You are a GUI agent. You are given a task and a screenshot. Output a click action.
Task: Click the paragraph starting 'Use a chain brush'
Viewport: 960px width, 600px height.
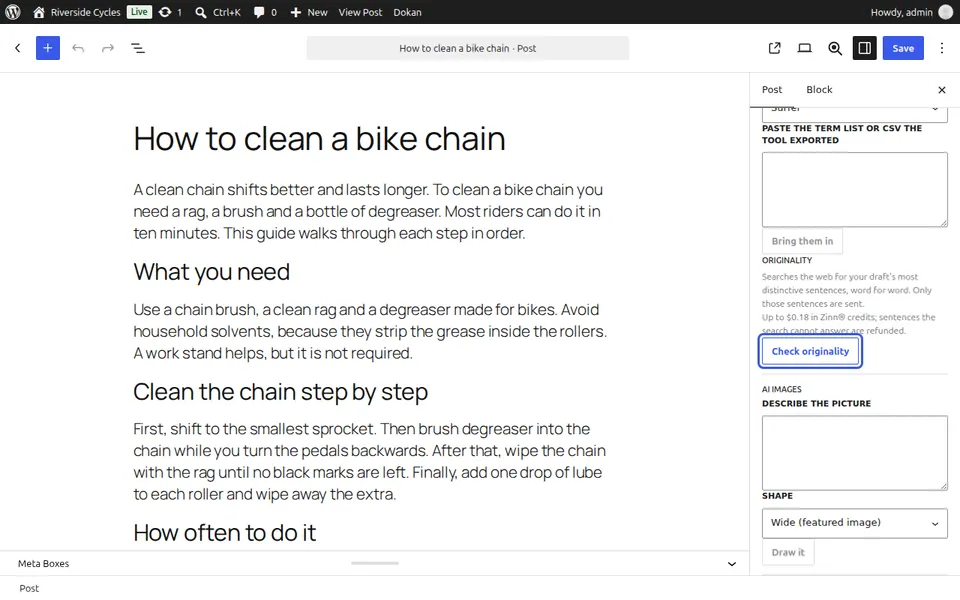click(x=371, y=331)
